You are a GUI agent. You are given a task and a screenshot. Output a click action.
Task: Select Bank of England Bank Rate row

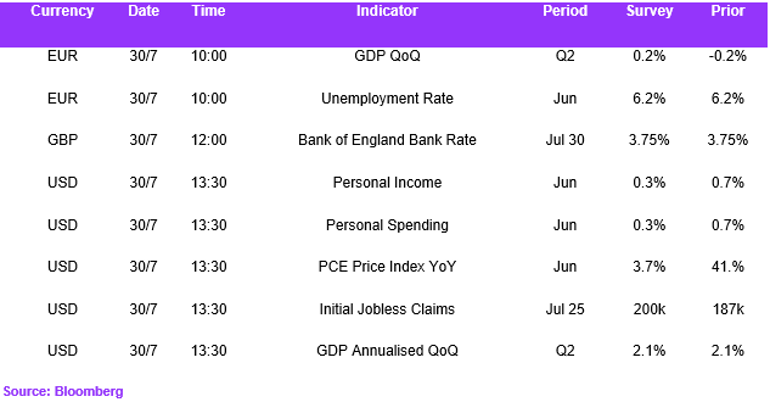[x=385, y=140]
